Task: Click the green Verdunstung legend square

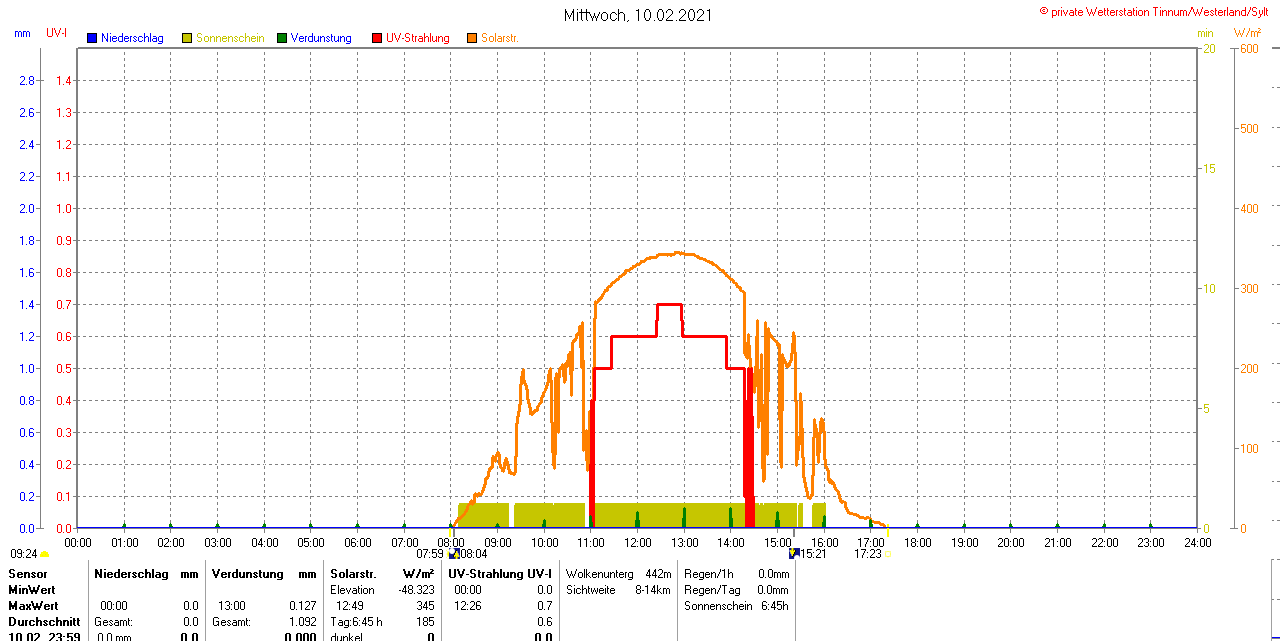Action: click(x=282, y=38)
